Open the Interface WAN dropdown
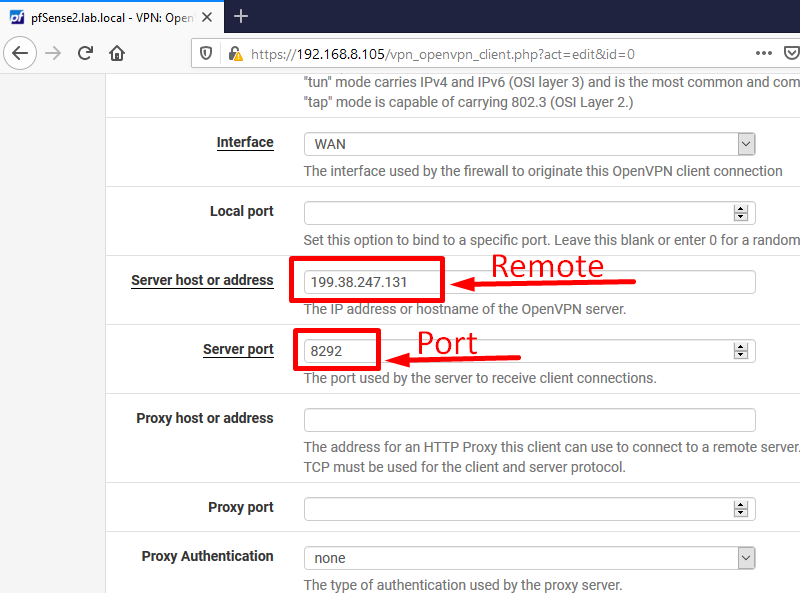This screenshot has height=593, width=800. point(529,144)
